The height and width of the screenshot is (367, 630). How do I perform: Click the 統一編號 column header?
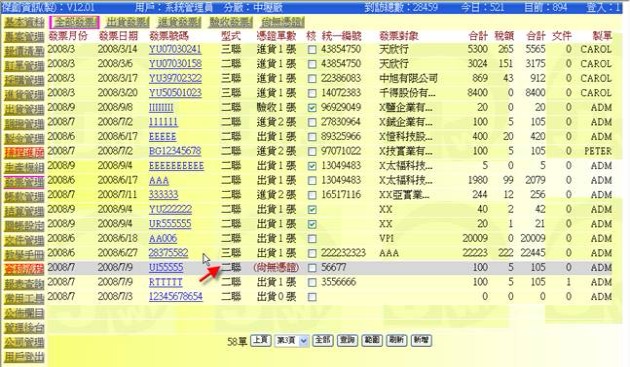click(342, 36)
